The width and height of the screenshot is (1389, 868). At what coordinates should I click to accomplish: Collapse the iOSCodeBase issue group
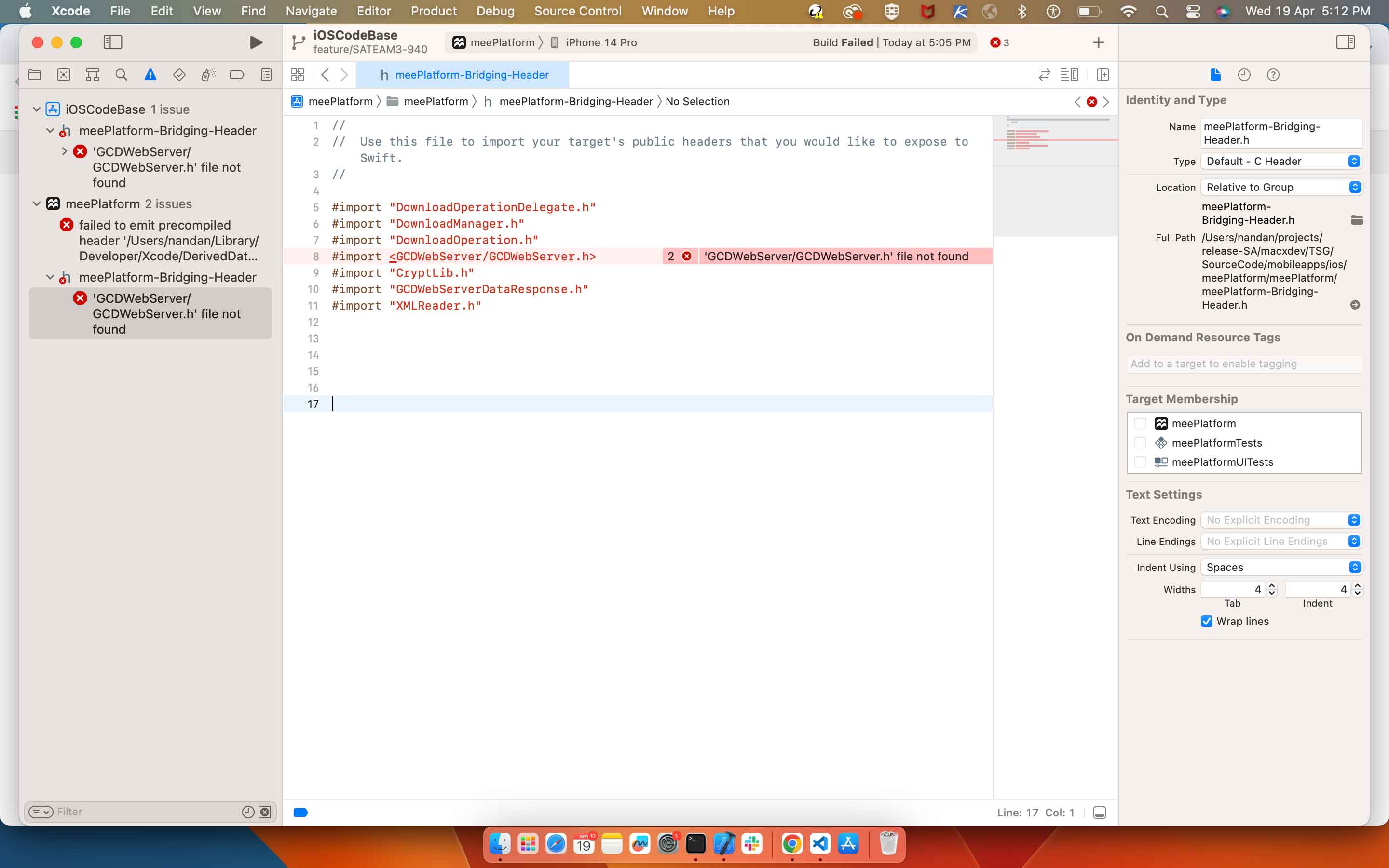[x=37, y=109]
